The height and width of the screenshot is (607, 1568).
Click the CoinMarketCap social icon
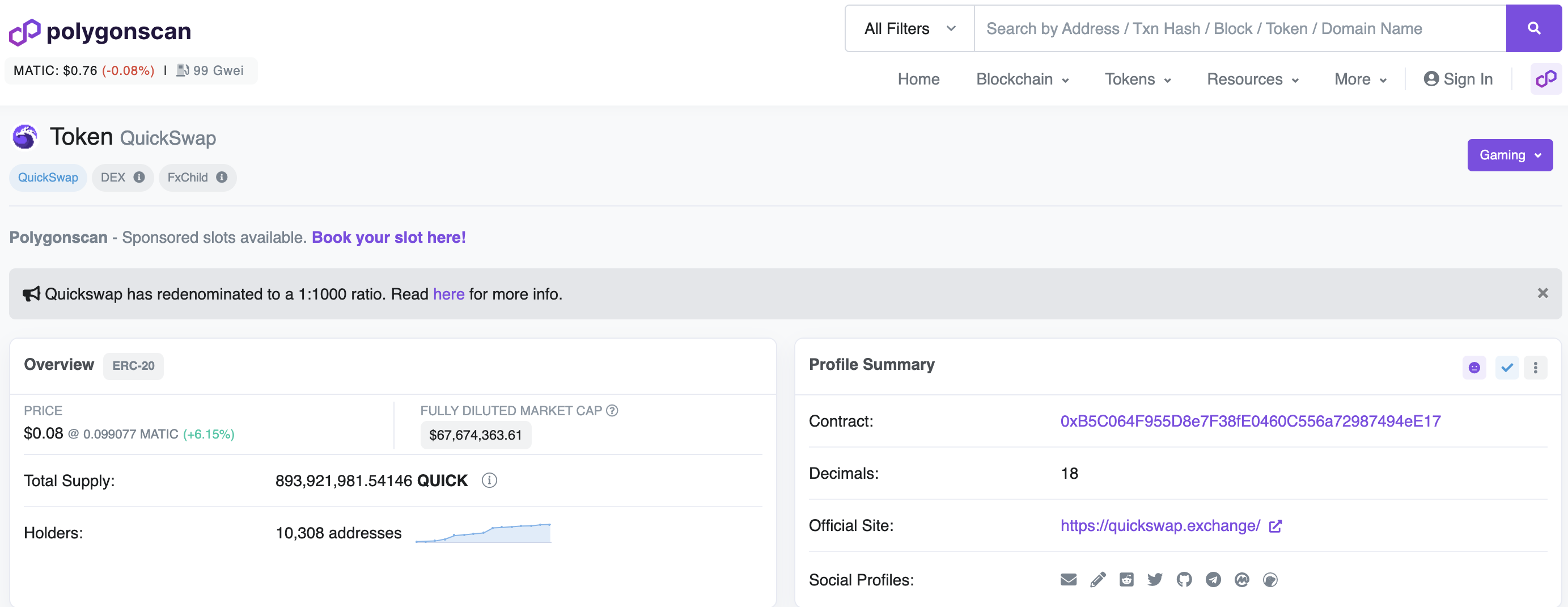click(1241, 580)
